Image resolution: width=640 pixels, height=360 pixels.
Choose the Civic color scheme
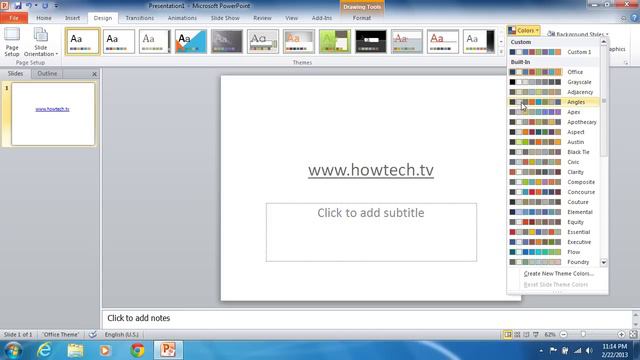(553, 162)
